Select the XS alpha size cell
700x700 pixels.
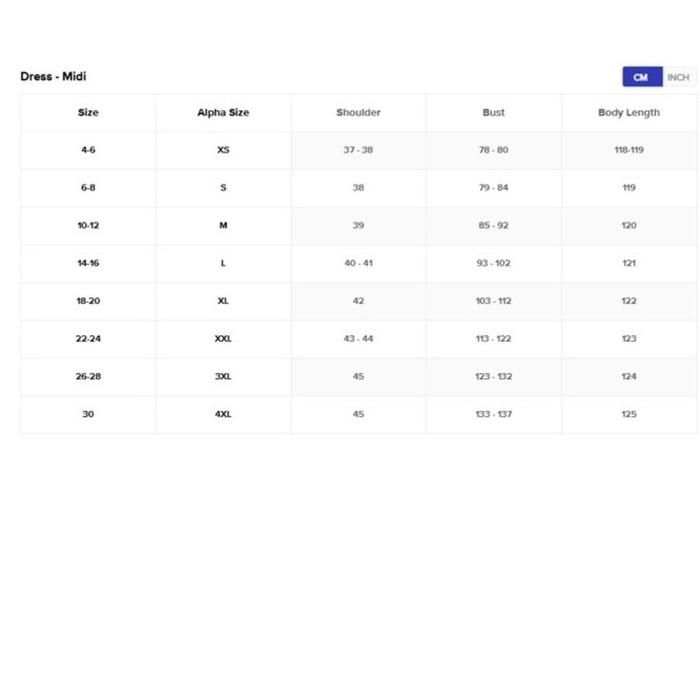coord(223,150)
